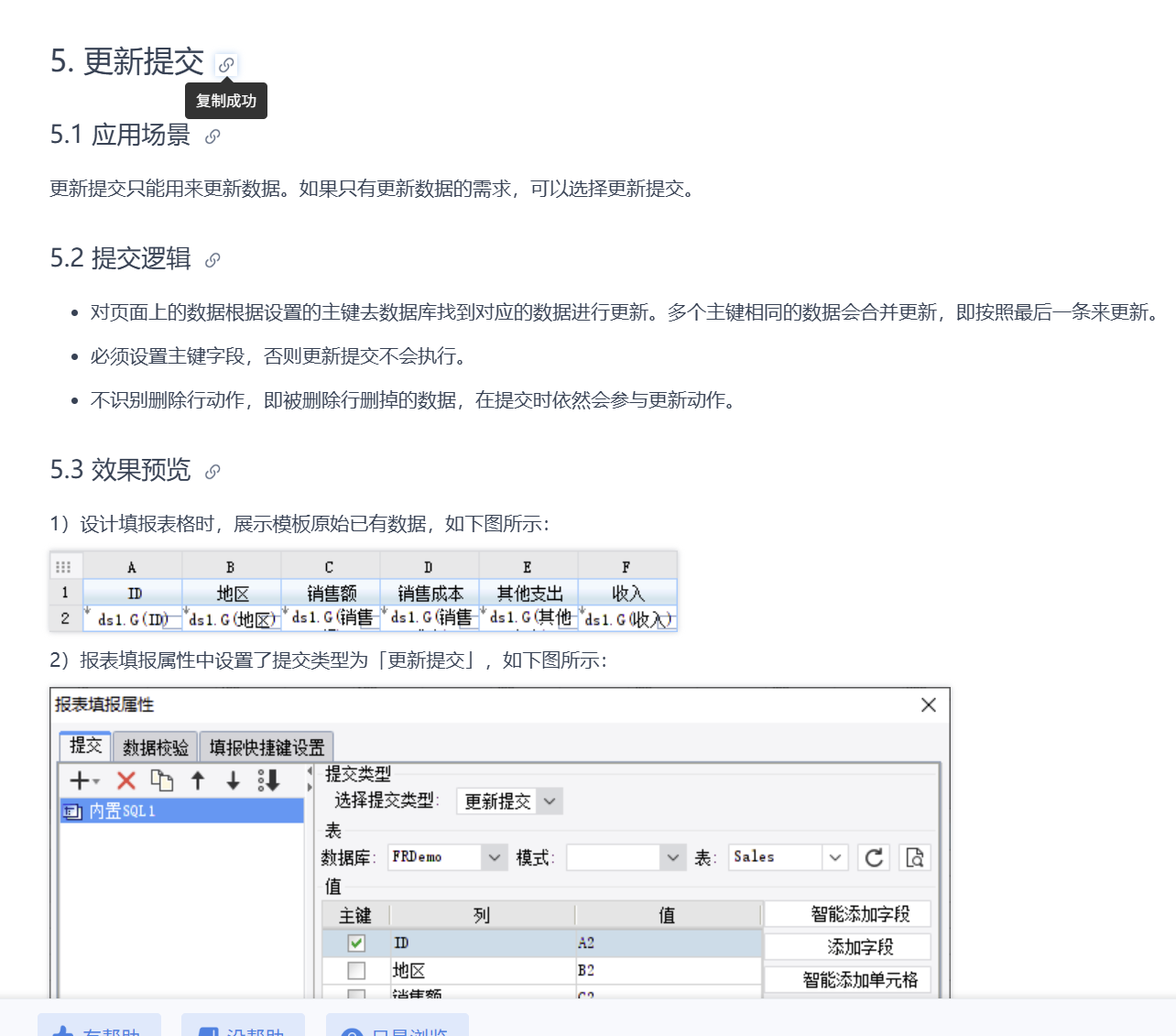Switch to the 数据校验 tab
The image size is (1176, 1036).
156,747
